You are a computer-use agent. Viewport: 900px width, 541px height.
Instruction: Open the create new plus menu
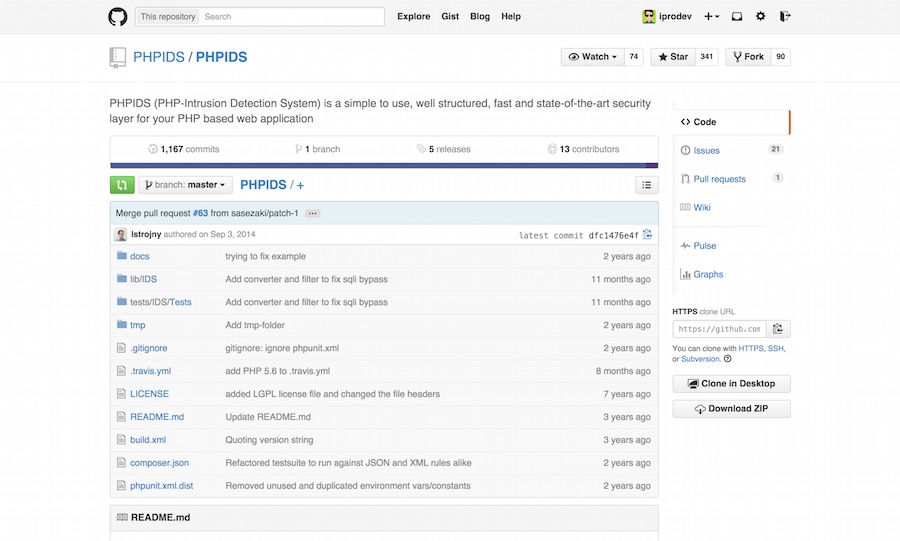point(712,17)
